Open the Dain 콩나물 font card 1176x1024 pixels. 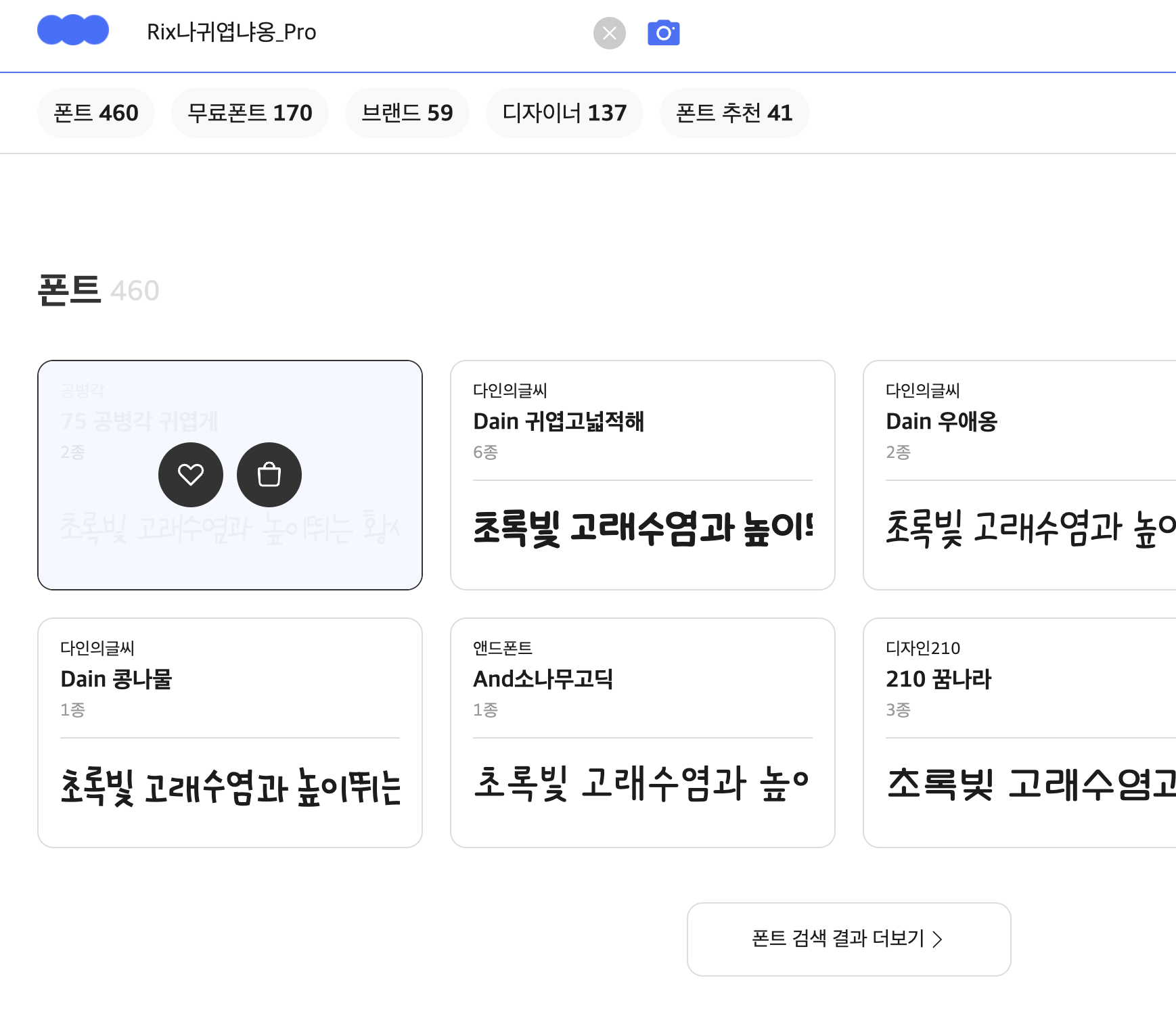tap(230, 732)
